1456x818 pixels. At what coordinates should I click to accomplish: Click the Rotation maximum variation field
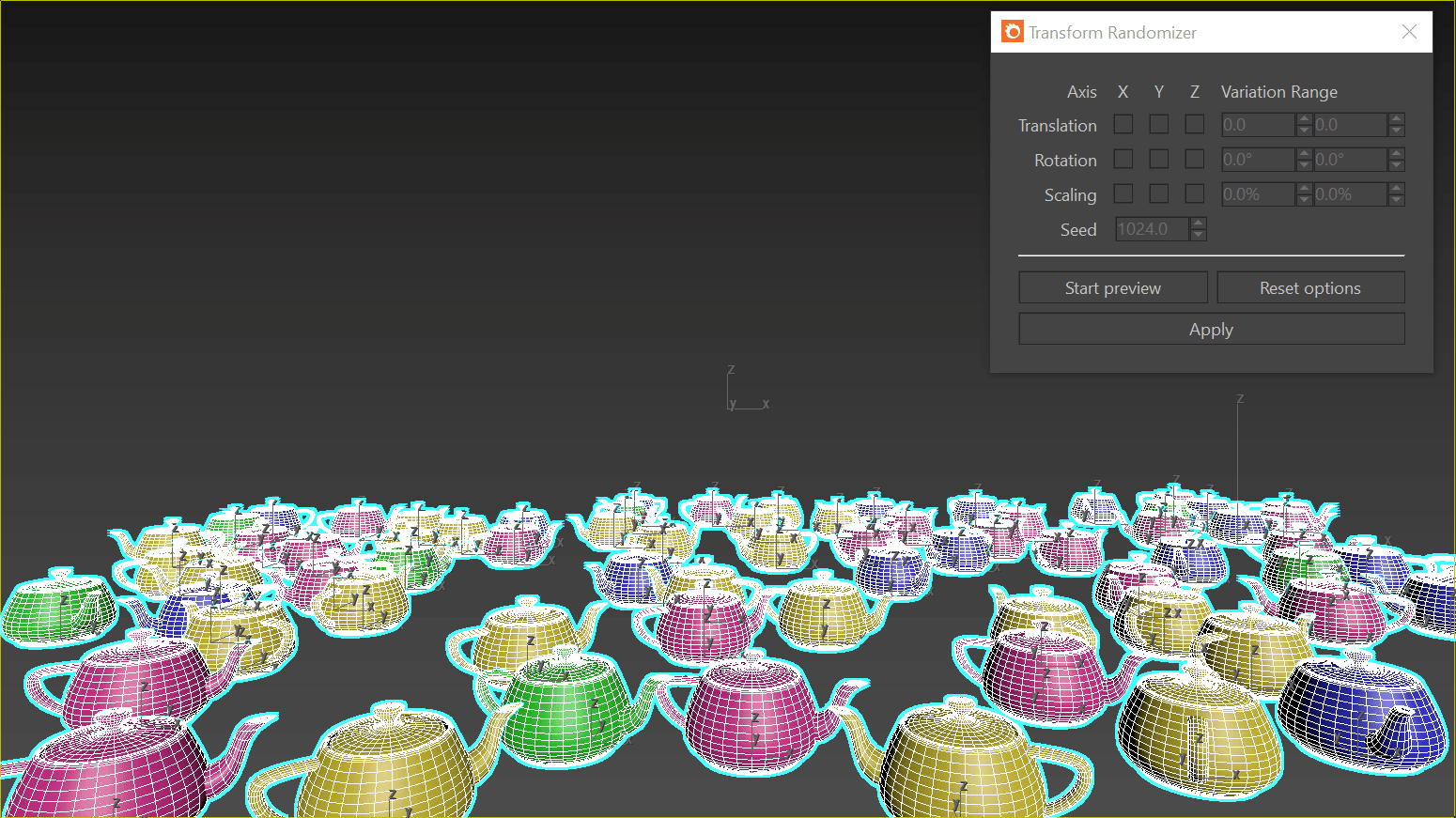click(1350, 160)
